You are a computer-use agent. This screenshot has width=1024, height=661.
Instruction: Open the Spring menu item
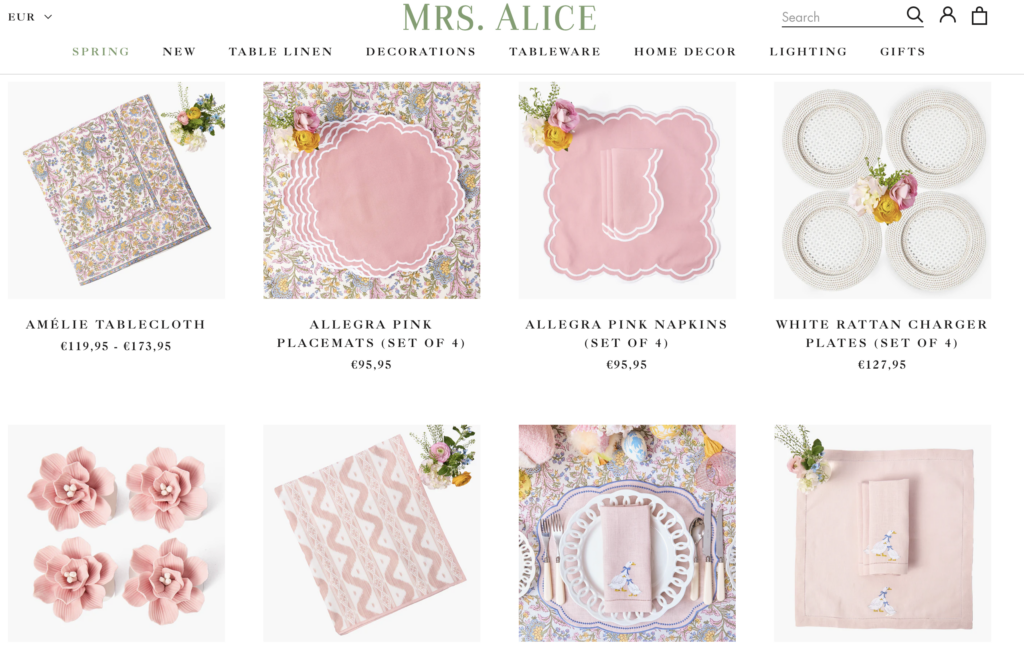101,52
